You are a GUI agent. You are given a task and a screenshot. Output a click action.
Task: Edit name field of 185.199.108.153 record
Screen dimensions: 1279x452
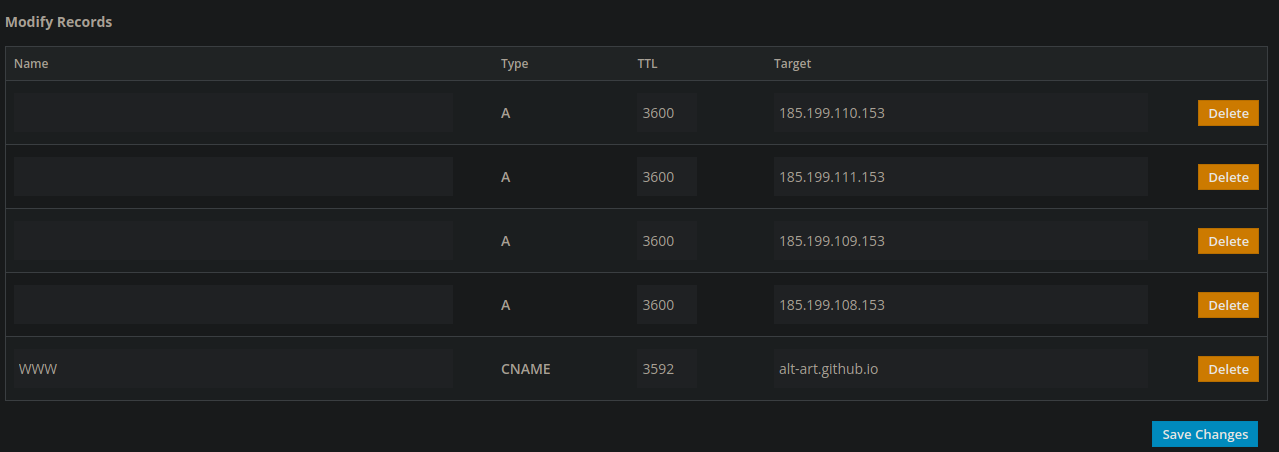[233, 305]
